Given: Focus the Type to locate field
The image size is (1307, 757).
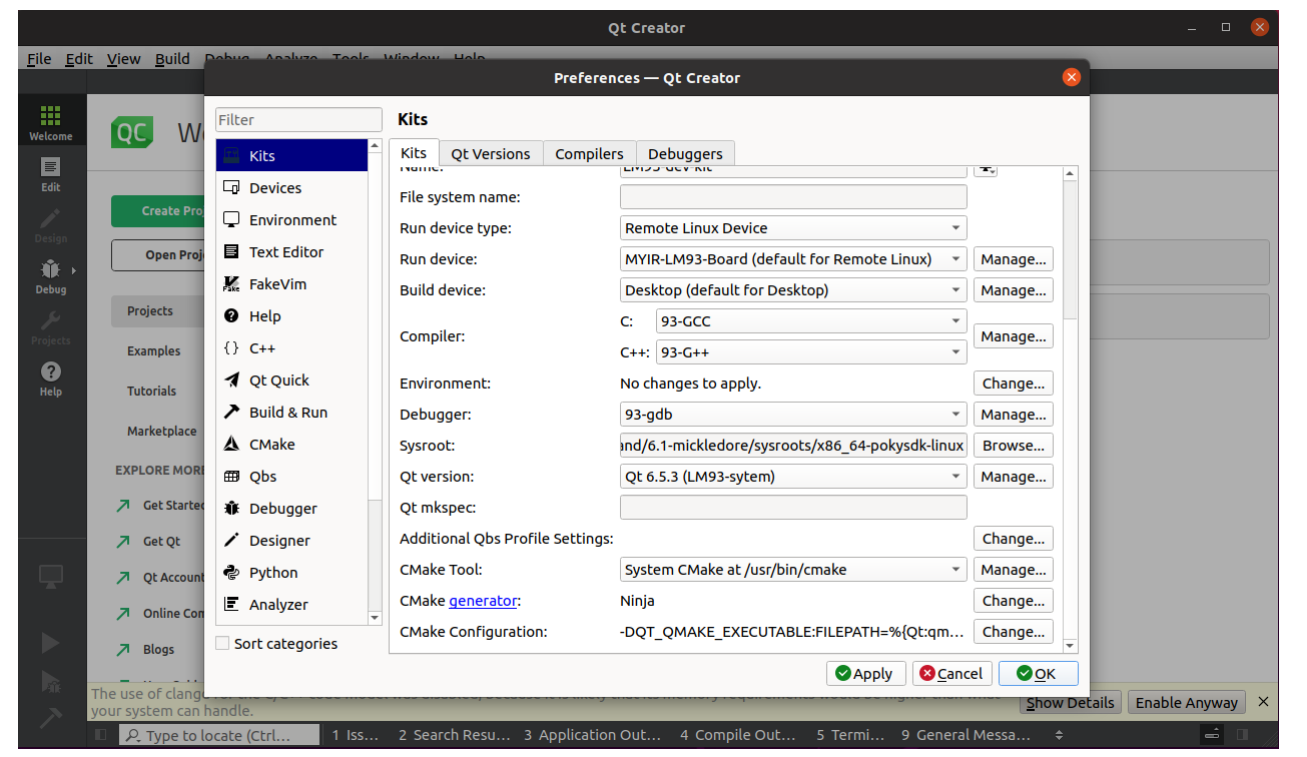Looking at the screenshot, I should pos(219,735).
